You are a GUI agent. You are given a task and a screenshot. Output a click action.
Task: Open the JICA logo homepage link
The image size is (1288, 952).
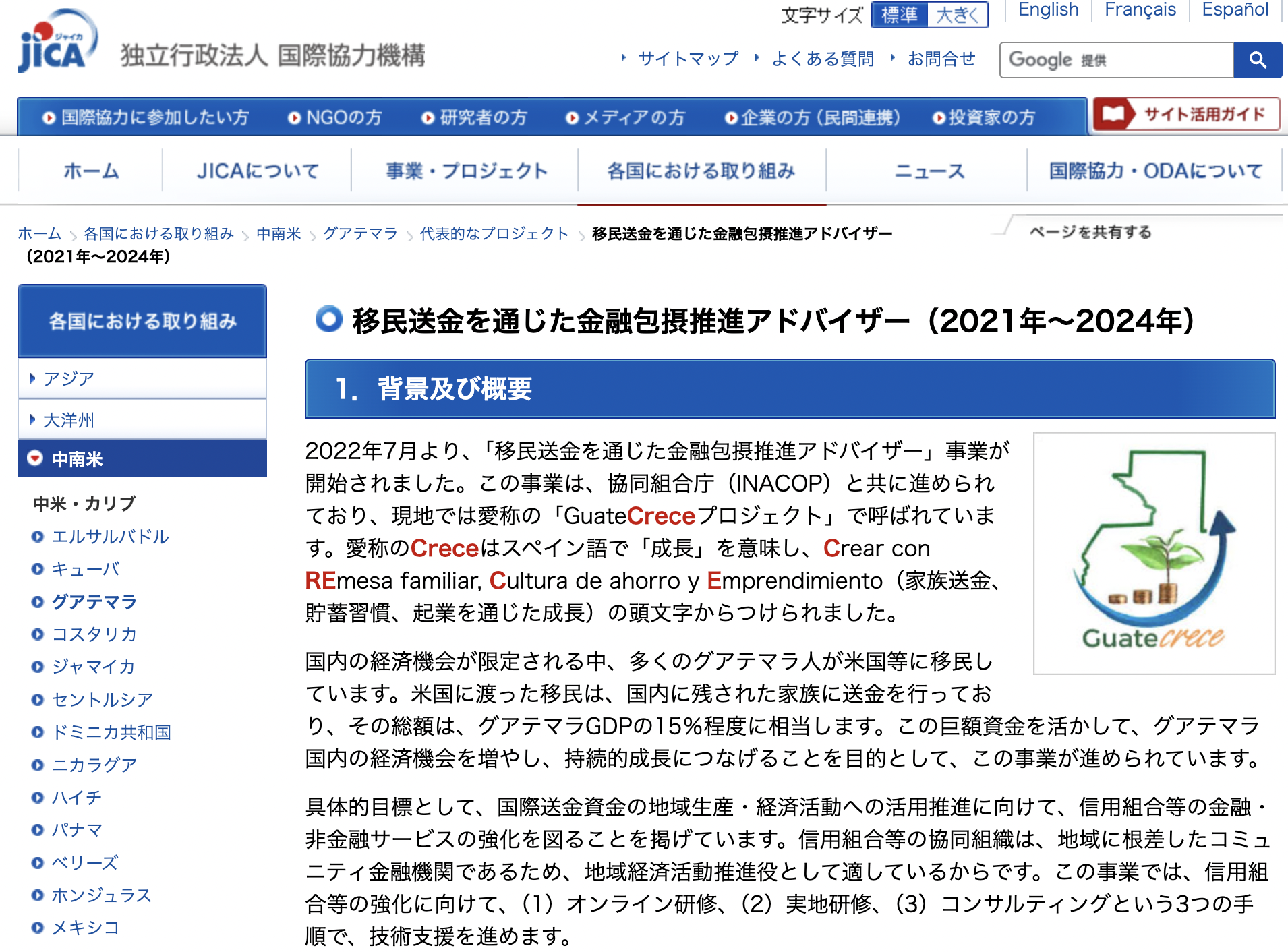pyautogui.click(x=58, y=42)
